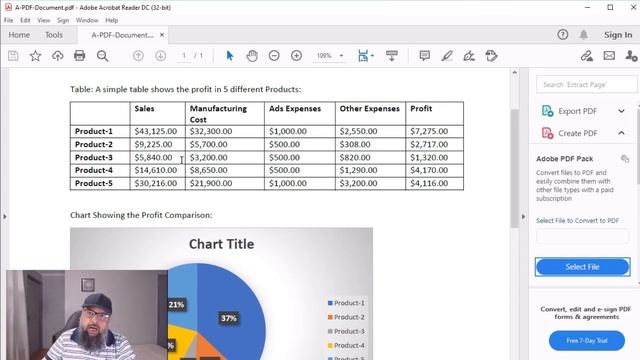Expand the left navigation pane arrow
This screenshot has height=360, width=640.
(x=5, y=216)
